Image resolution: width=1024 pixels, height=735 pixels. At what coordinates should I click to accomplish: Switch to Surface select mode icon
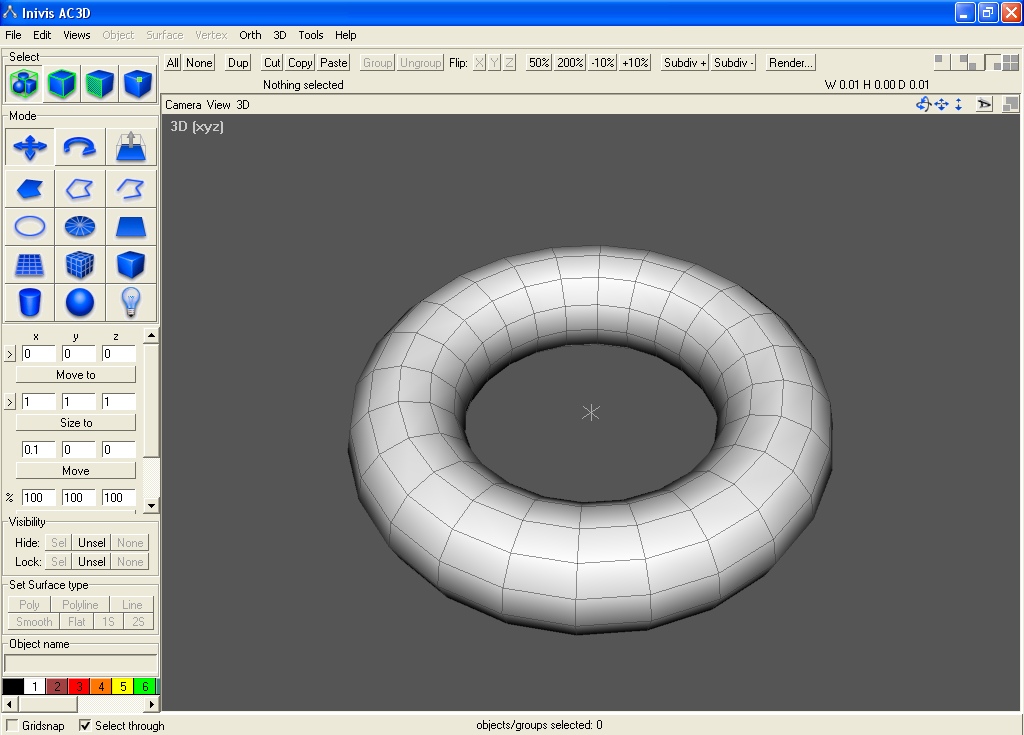(99, 84)
